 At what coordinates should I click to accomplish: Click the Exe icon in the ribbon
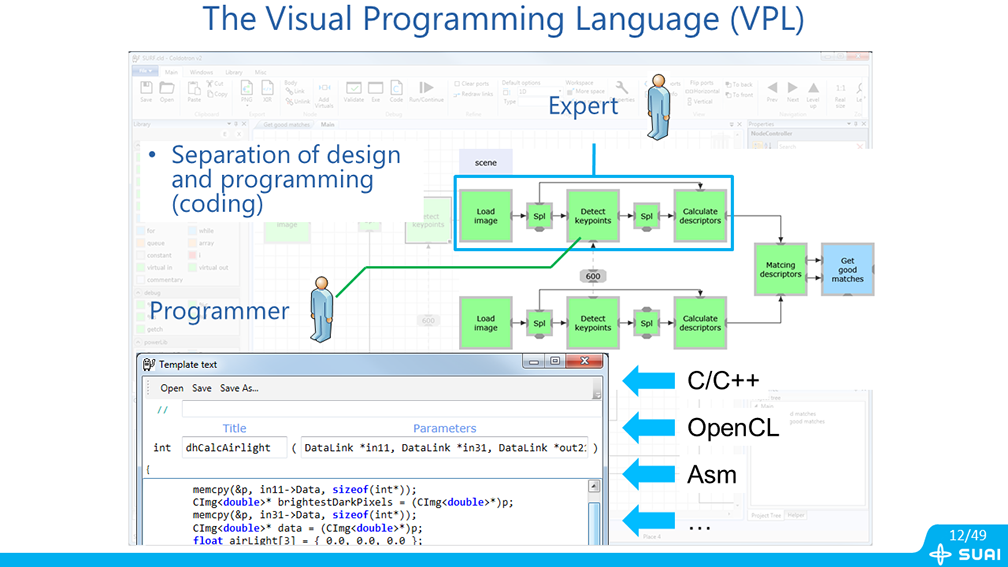coord(376,89)
